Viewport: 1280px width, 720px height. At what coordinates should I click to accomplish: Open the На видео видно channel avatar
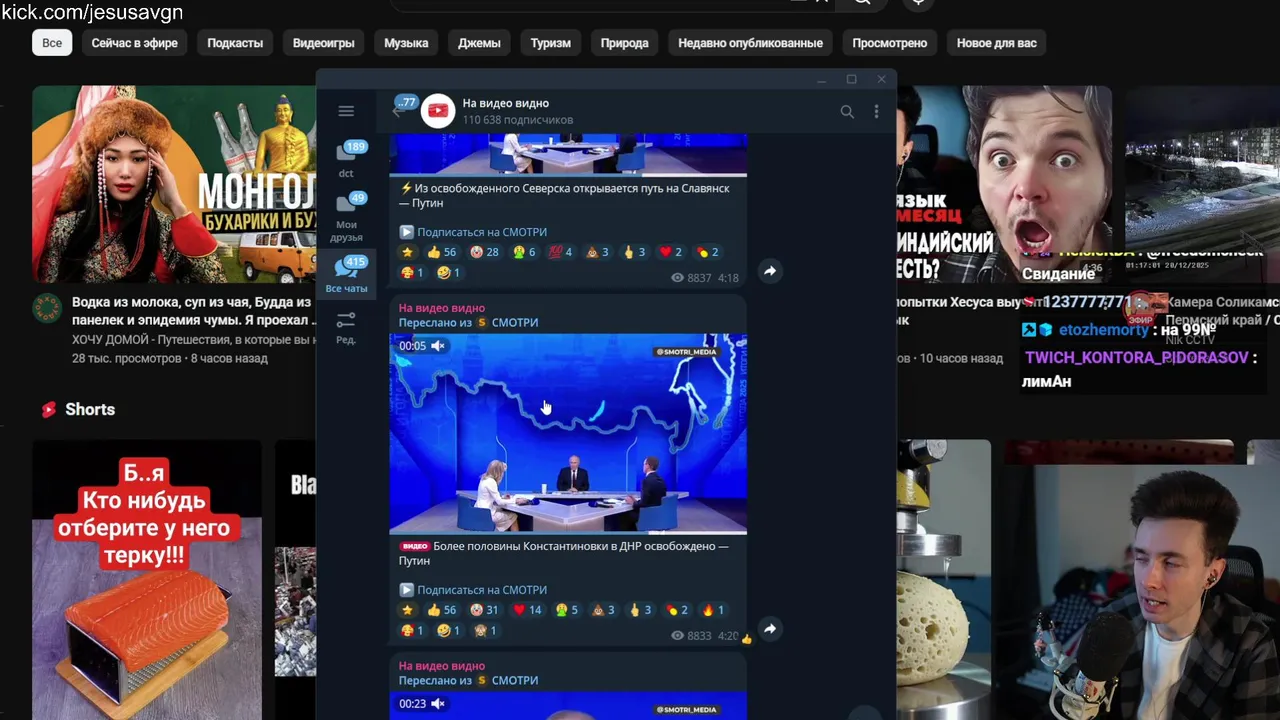pos(438,111)
